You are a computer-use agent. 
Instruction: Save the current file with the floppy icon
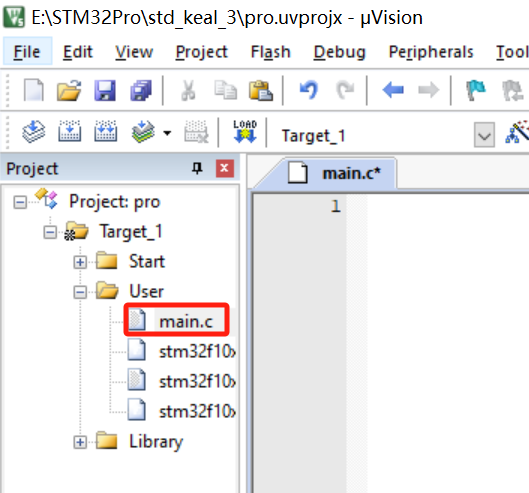[105, 90]
